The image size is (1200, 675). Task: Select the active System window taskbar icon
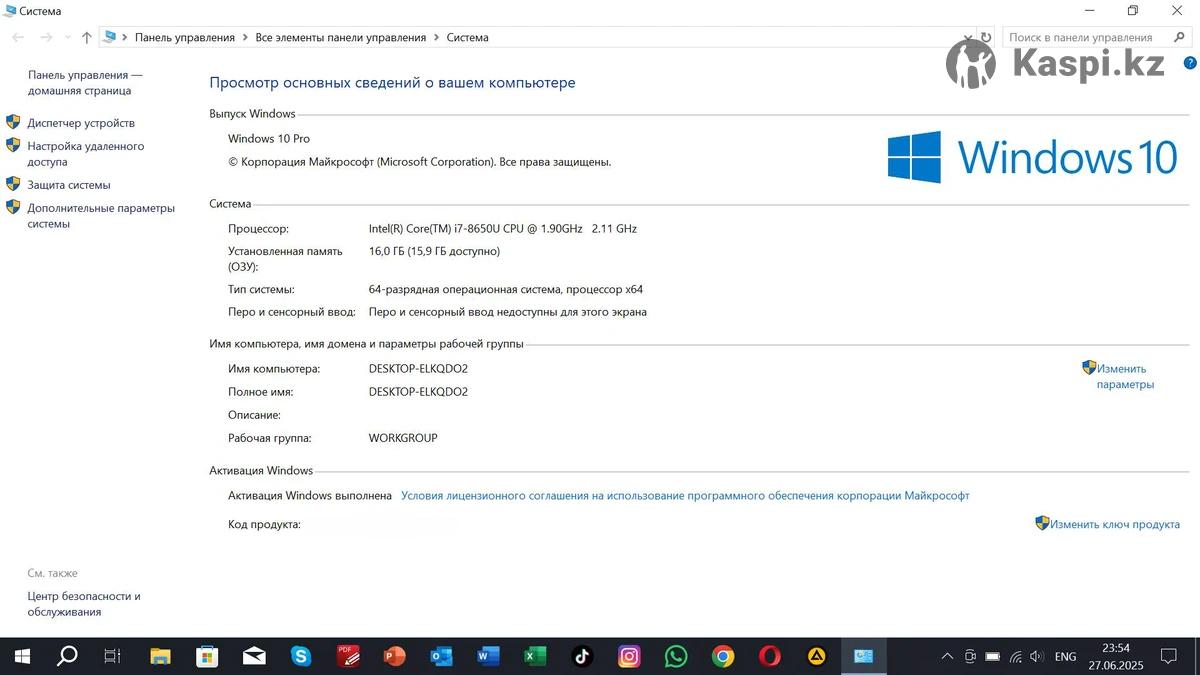pyautogui.click(x=864, y=657)
